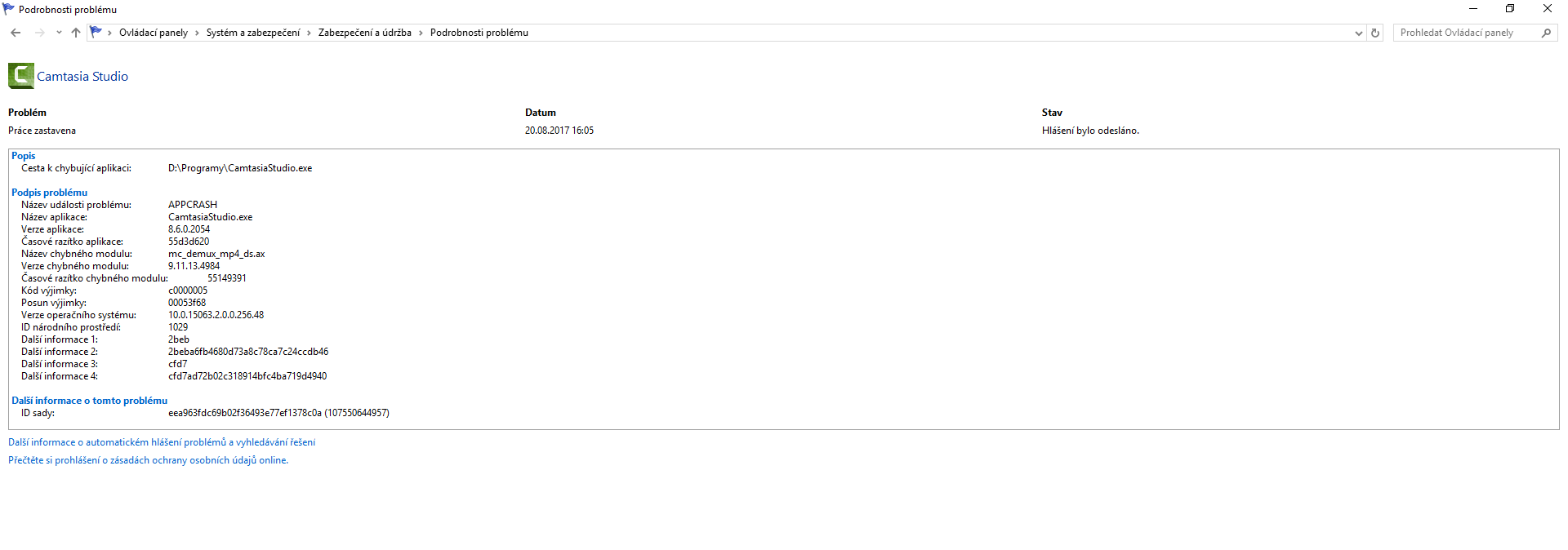Select the locale ID value 1029

point(178,327)
